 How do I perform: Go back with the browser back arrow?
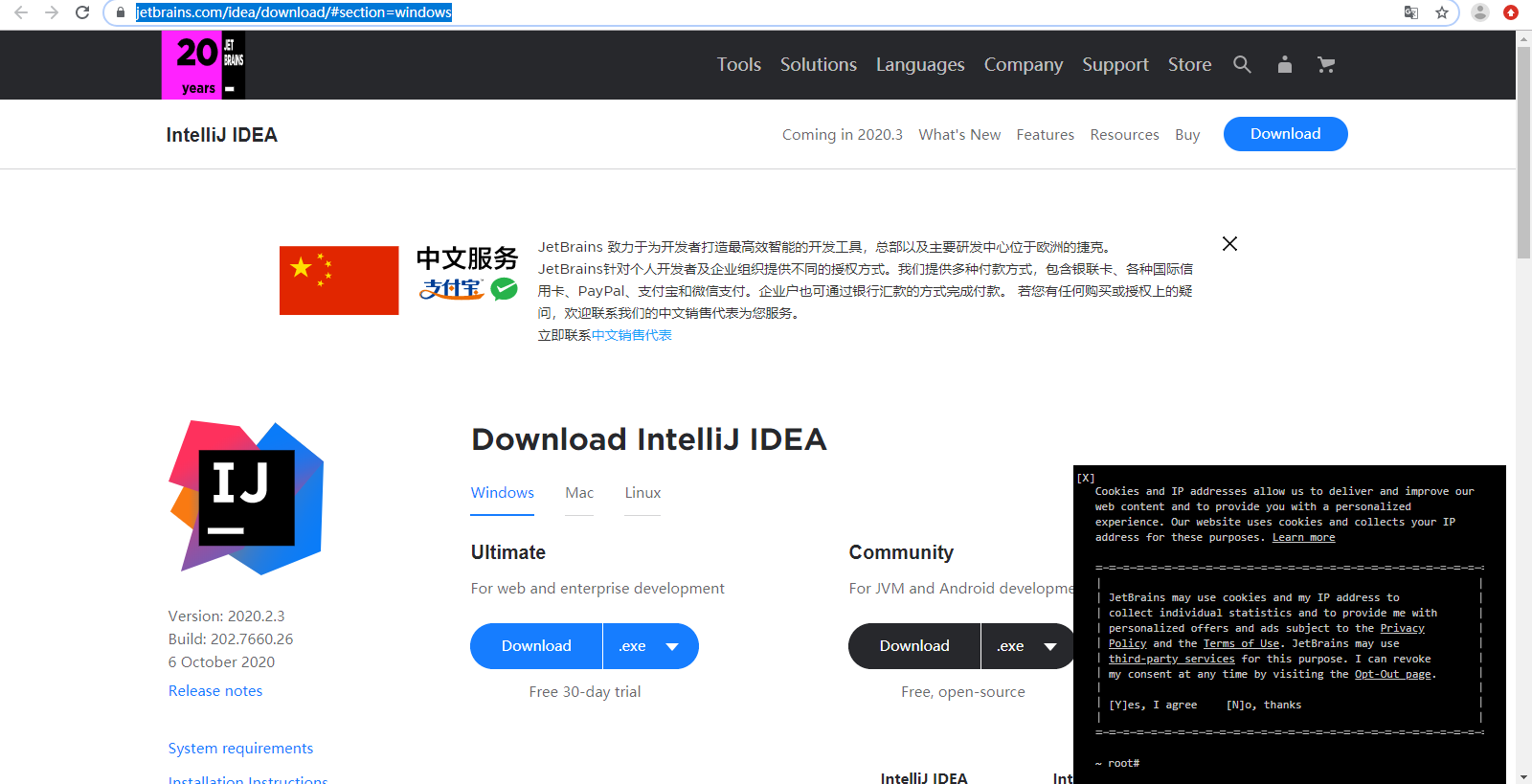[21, 12]
